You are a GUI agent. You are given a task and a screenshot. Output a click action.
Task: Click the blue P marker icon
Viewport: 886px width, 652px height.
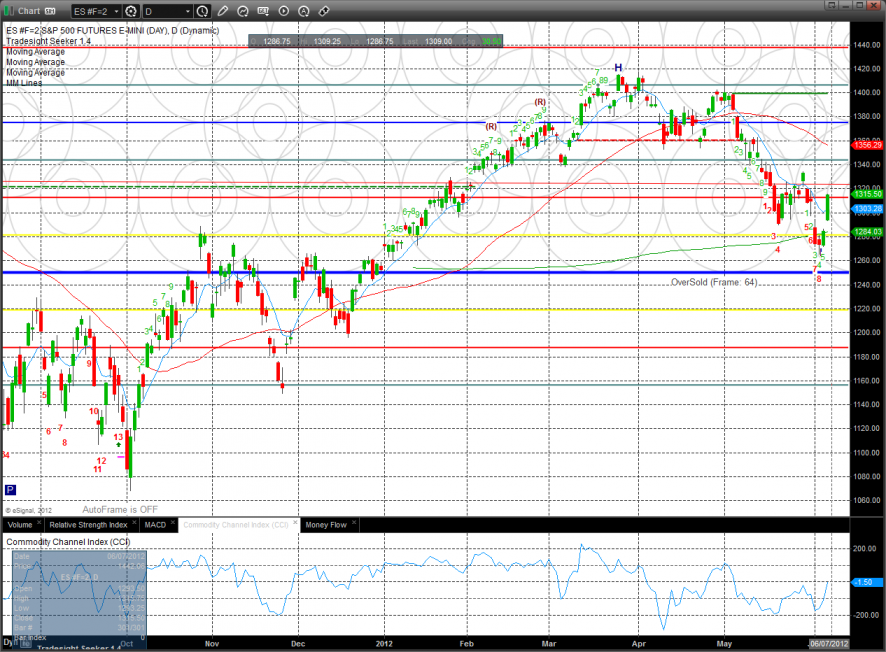[10, 490]
